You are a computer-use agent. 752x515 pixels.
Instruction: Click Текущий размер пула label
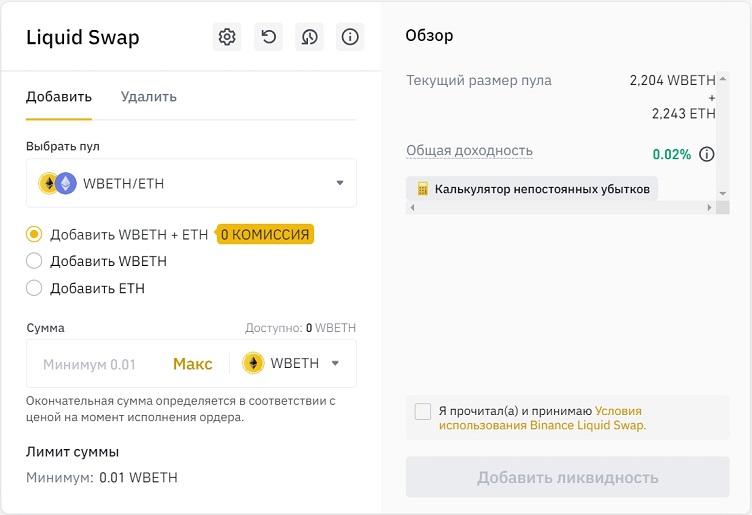[x=479, y=80]
